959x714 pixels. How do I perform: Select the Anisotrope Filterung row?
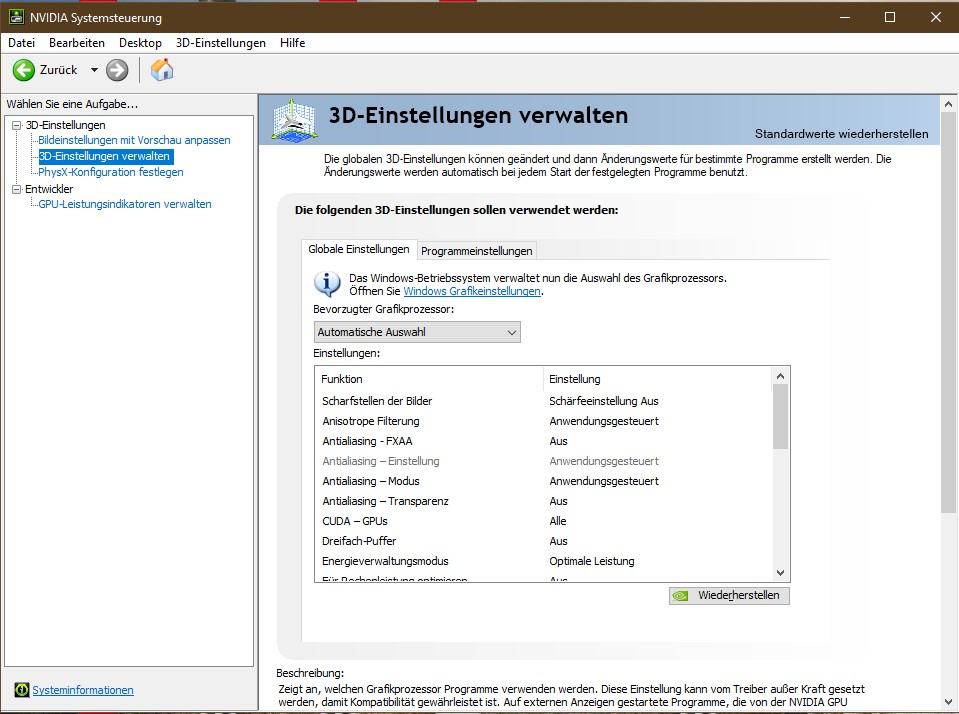[543, 422]
